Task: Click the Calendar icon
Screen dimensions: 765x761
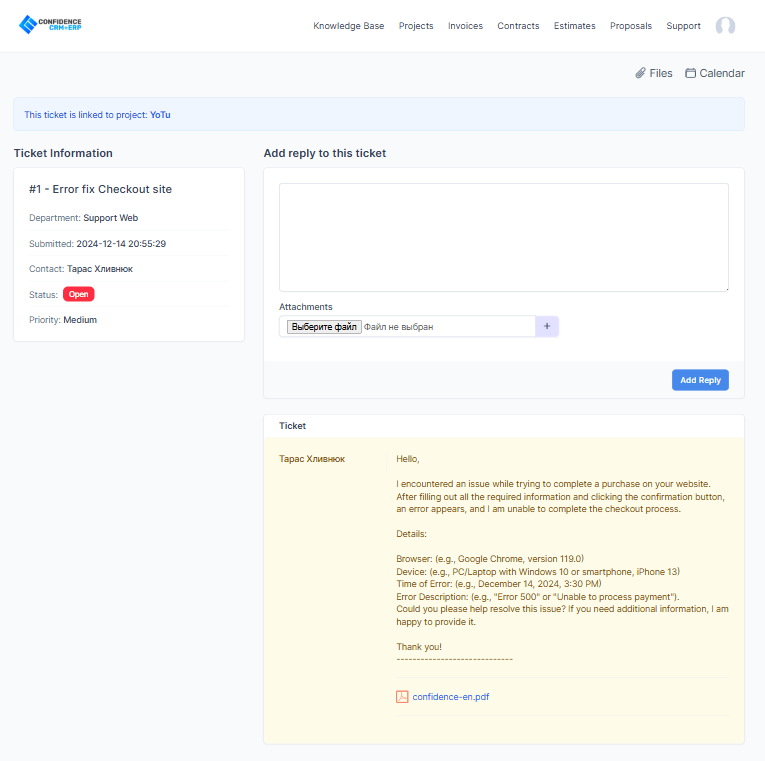Action: (x=691, y=73)
